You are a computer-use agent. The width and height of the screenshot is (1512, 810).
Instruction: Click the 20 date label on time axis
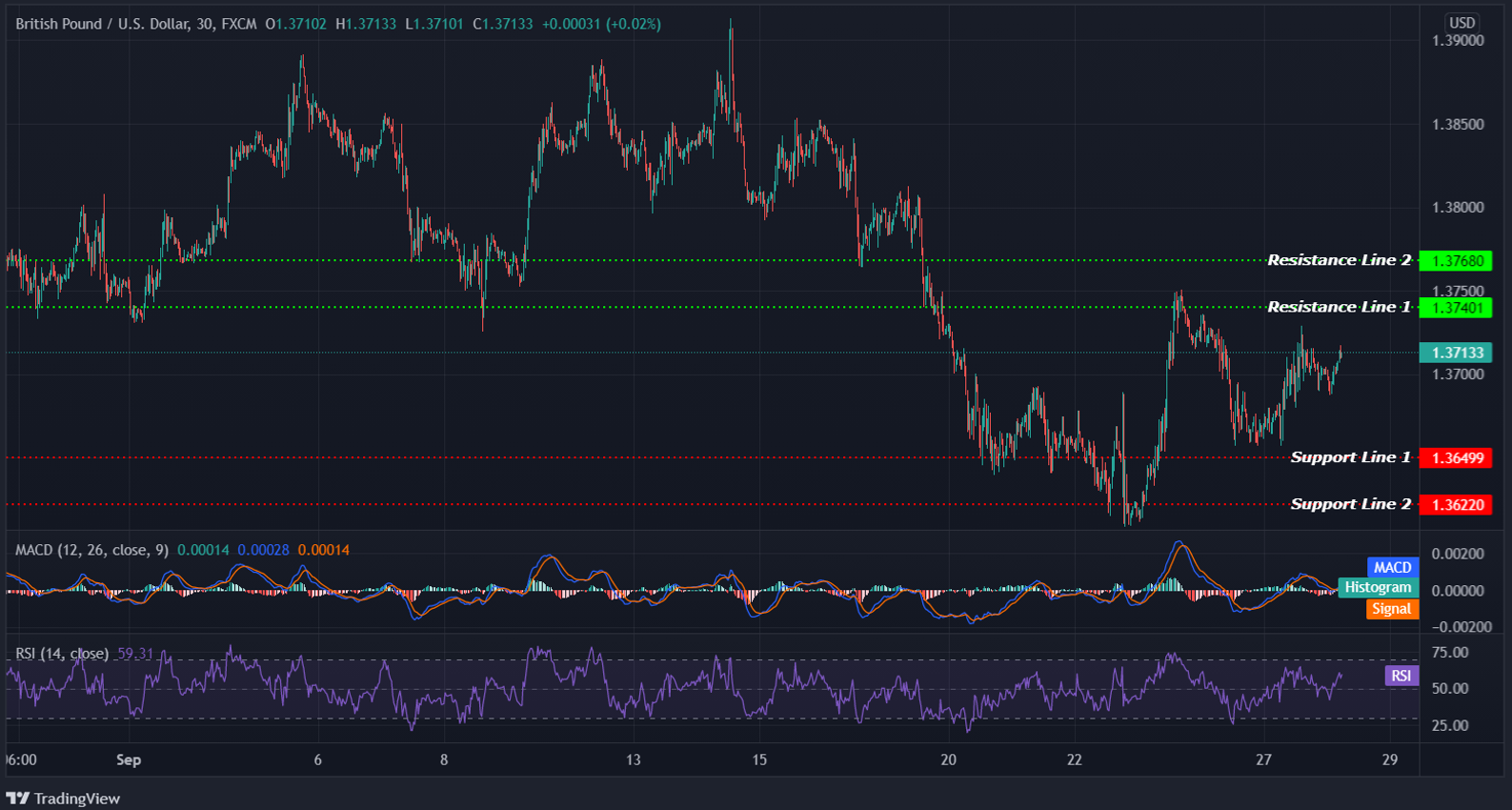(948, 759)
